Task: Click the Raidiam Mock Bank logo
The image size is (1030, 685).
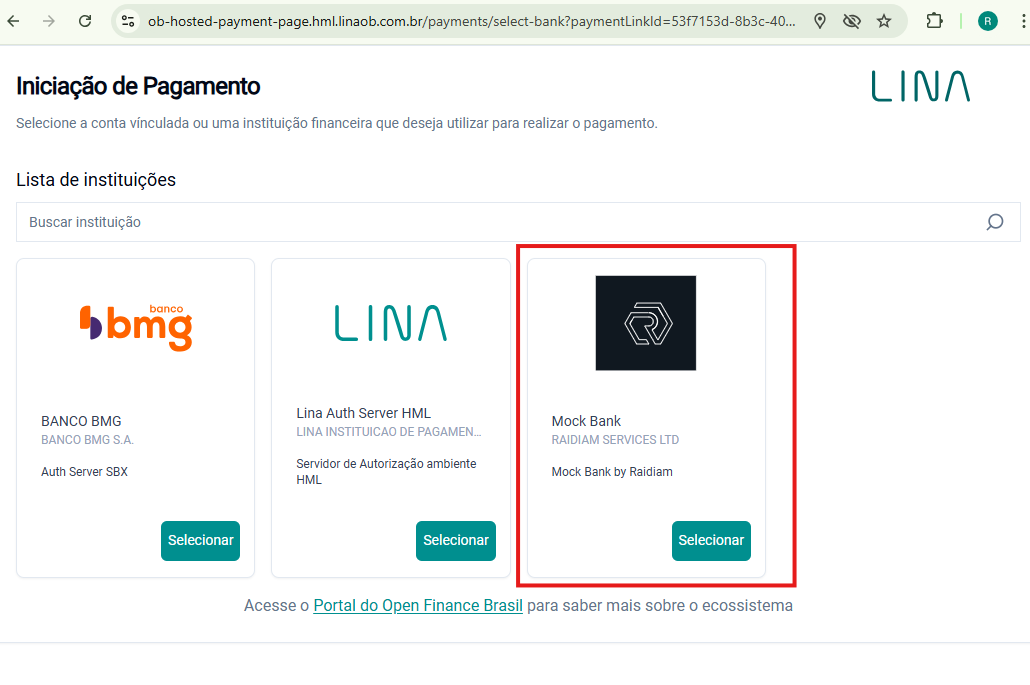Action: (x=646, y=323)
